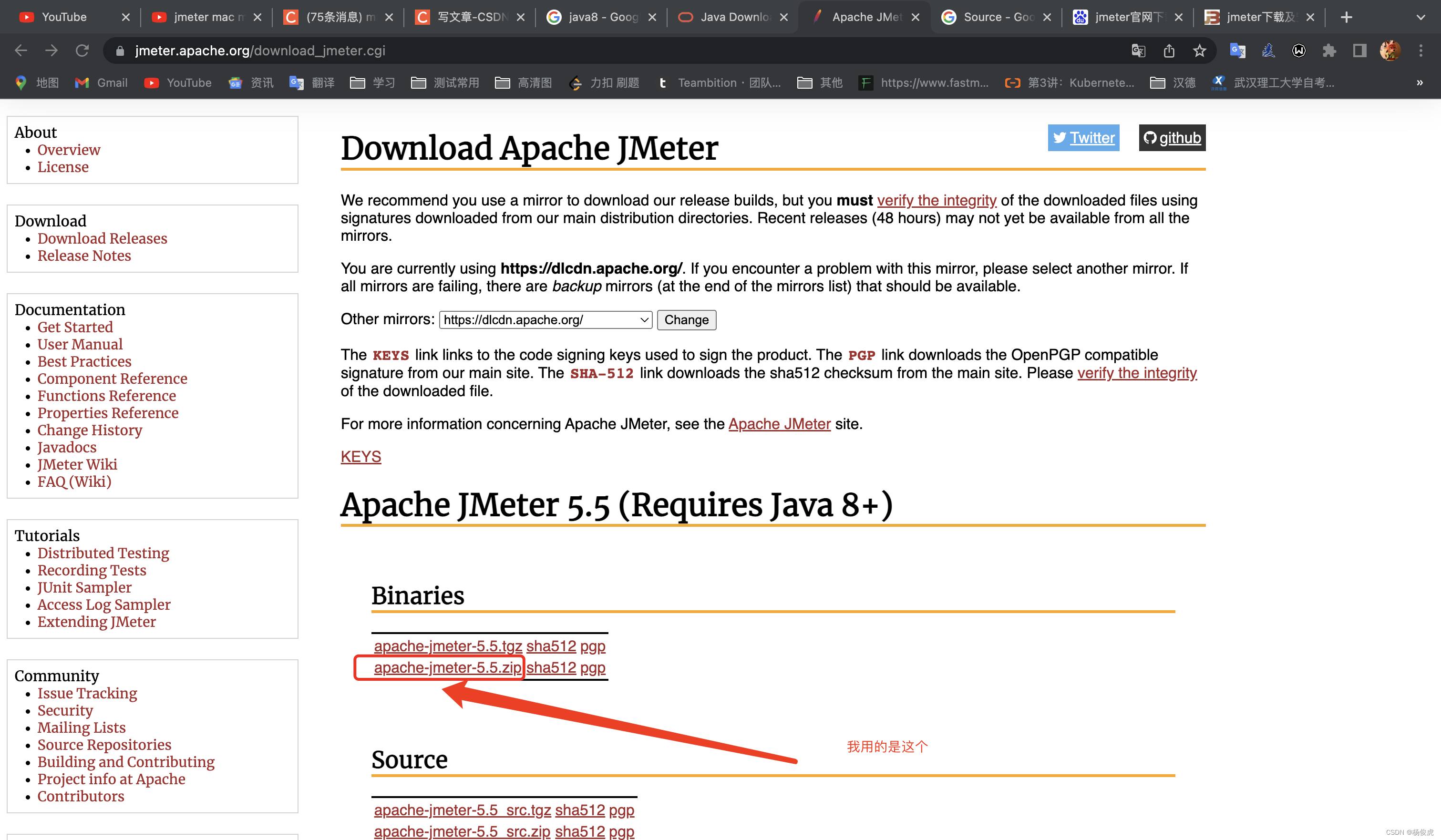Download apache-jmeter-5.5_src.tgz source
Image resolution: width=1441 pixels, height=840 pixels.
click(462, 809)
